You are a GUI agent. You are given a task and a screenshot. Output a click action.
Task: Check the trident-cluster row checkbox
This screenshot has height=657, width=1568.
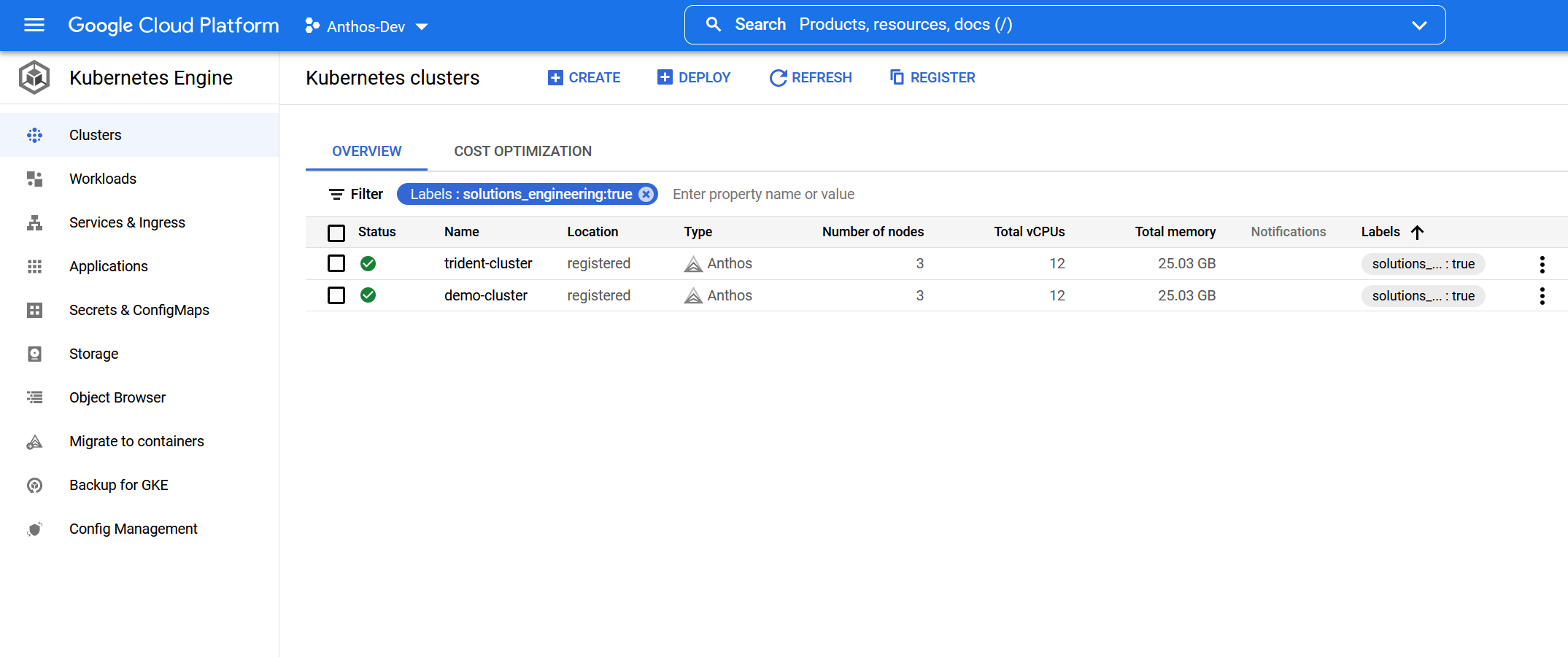coord(336,263)
